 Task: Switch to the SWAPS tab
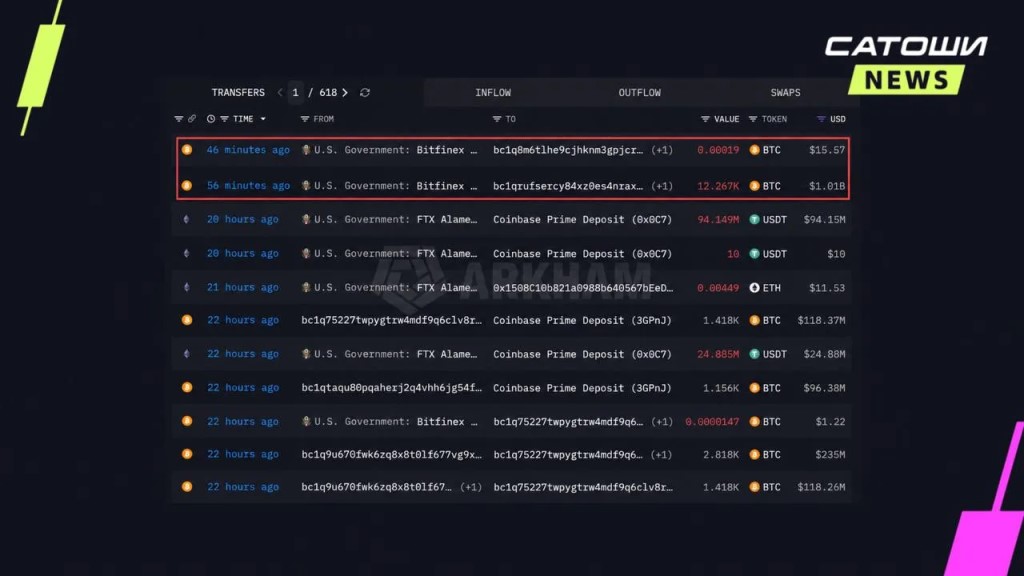(785, 93)
